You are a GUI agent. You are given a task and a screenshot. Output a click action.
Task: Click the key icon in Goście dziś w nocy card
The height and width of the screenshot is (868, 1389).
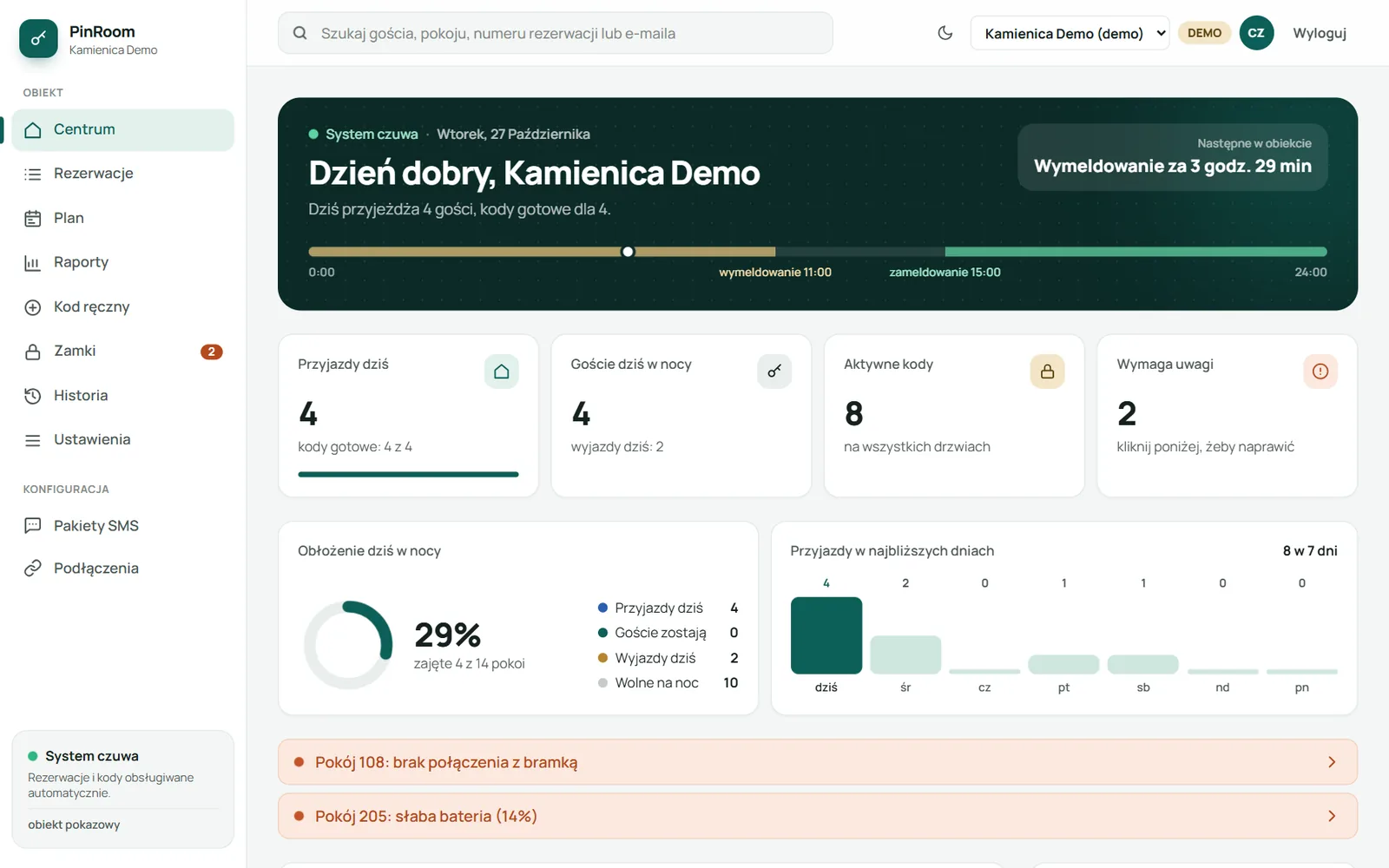pyautogui.click(x=774, y=372)
